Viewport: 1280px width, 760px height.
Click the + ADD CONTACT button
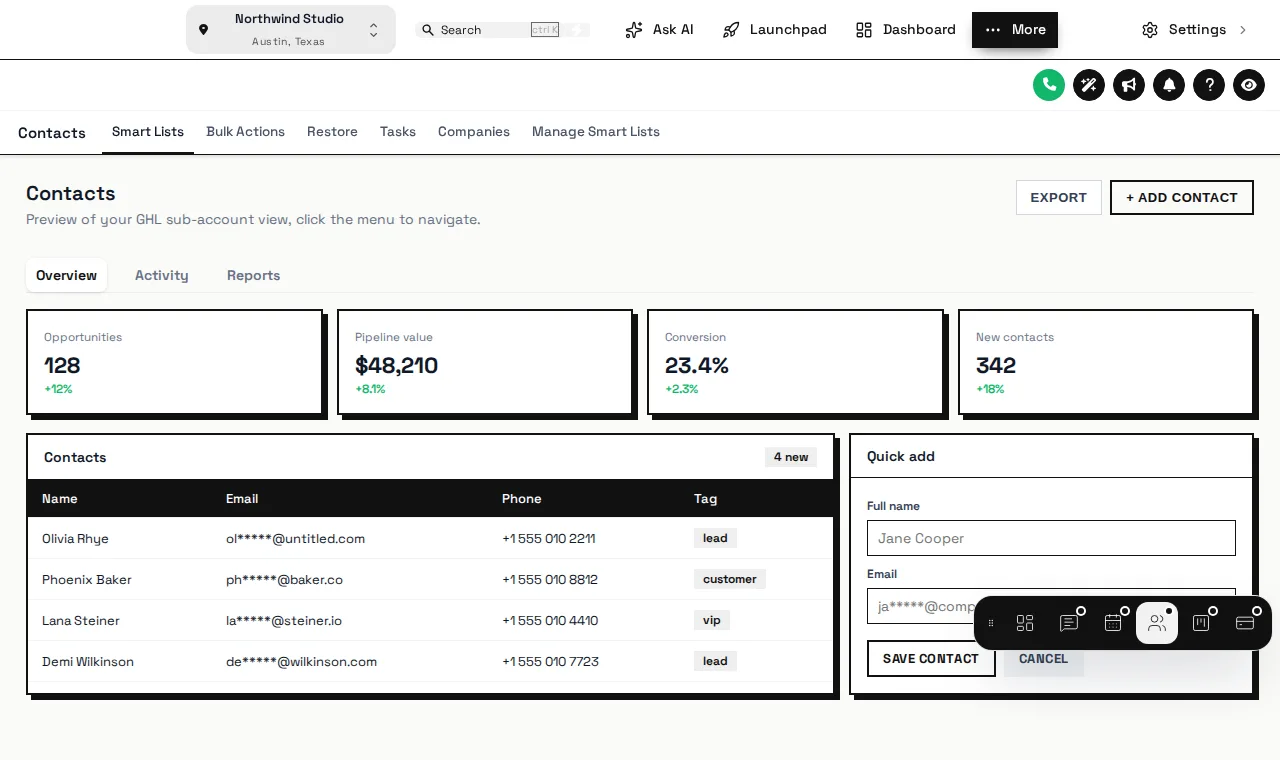pyautogui.click(x=1182, y=197)
